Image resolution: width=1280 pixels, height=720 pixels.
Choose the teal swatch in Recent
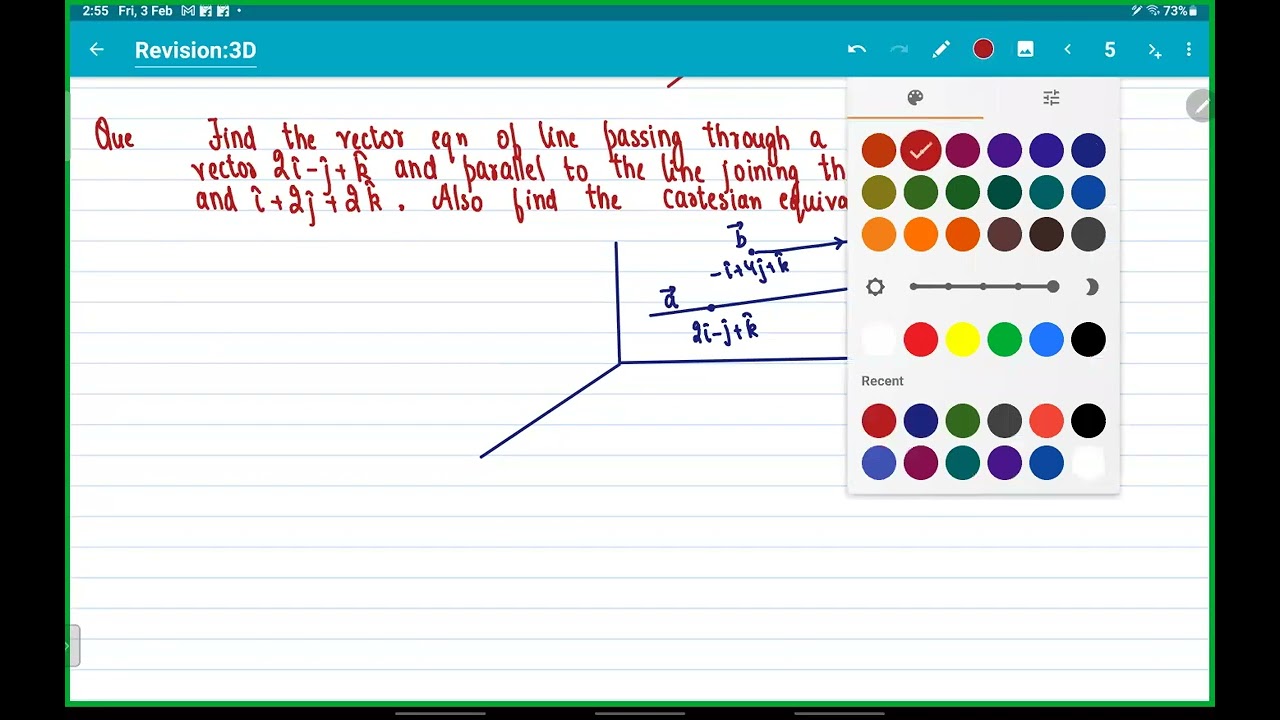(x=962, y=463)
